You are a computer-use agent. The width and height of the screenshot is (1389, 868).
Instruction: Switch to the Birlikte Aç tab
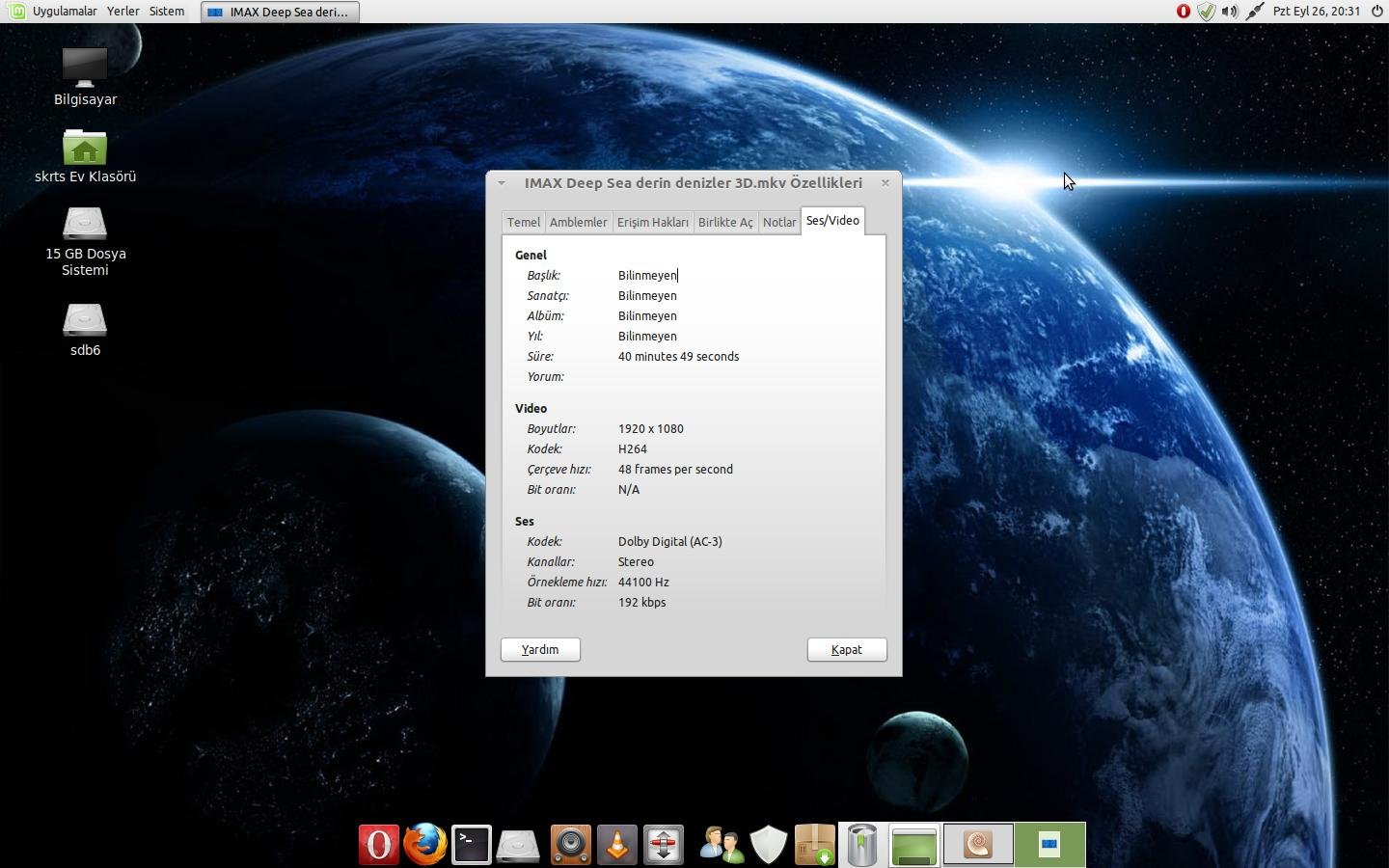pos(725,222)
